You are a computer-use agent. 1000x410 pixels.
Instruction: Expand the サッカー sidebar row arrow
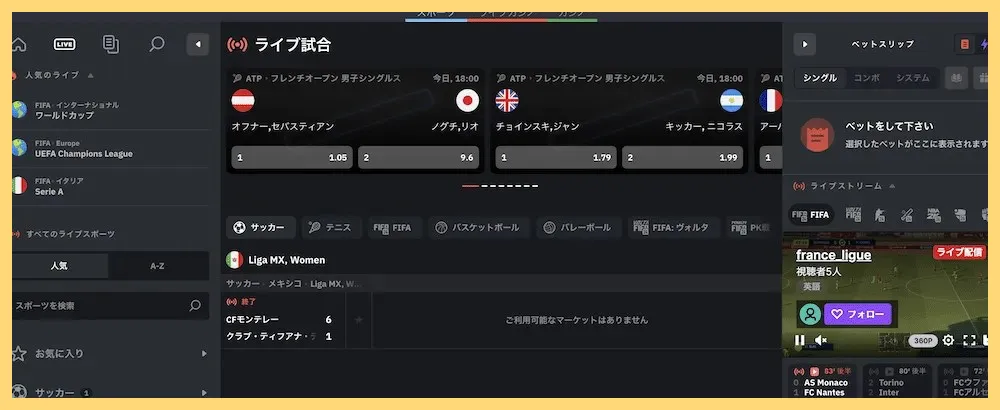point(204,393)
